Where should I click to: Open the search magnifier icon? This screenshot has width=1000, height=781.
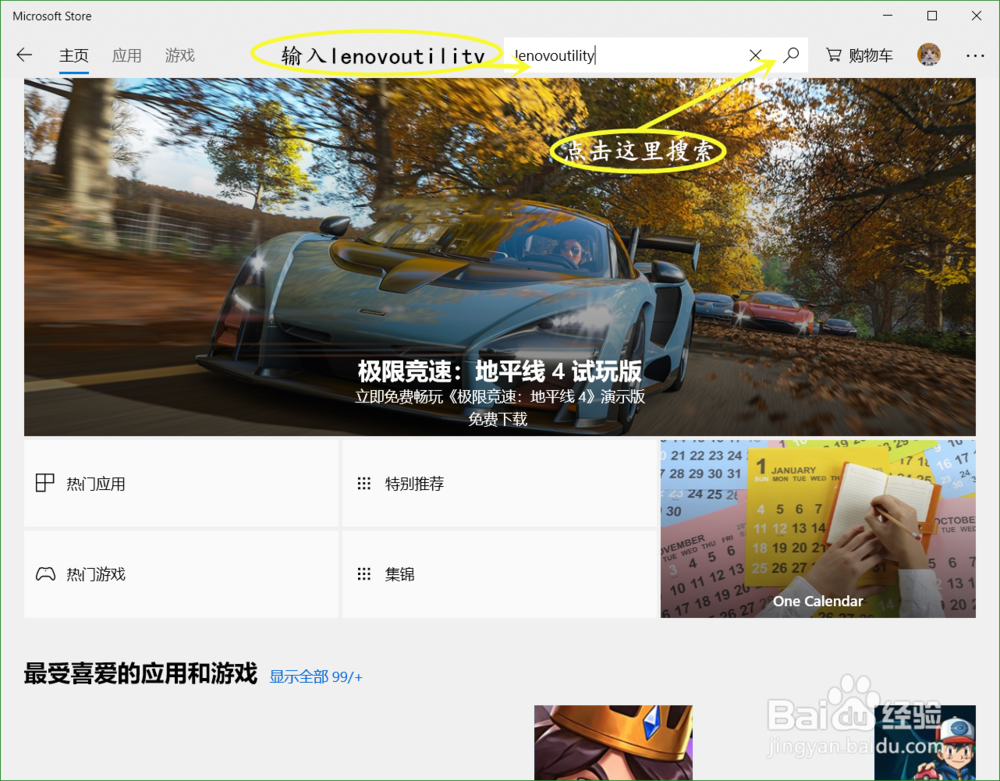click(791, 55)
